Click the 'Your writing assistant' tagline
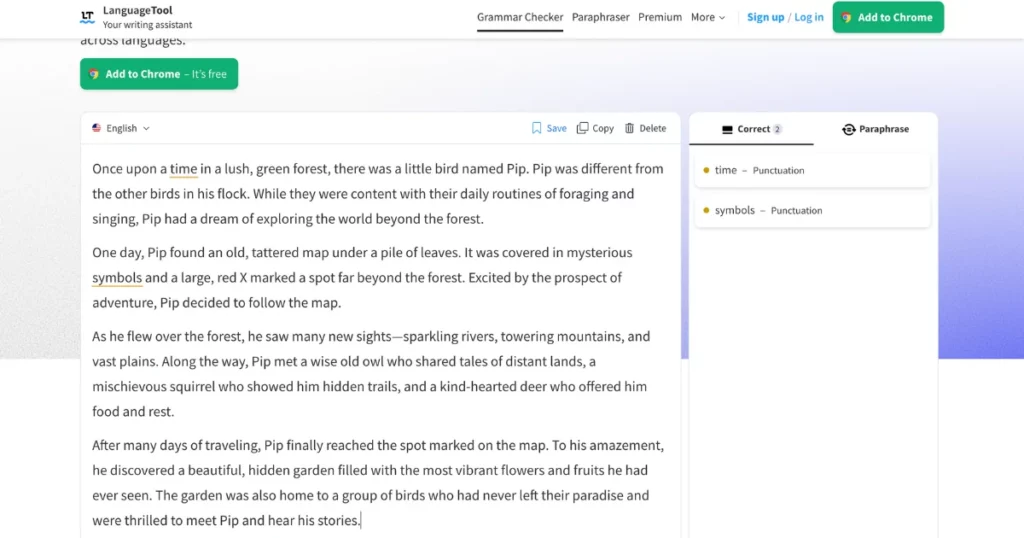The height and width of the screenshot is (538, 1024). 148,25
